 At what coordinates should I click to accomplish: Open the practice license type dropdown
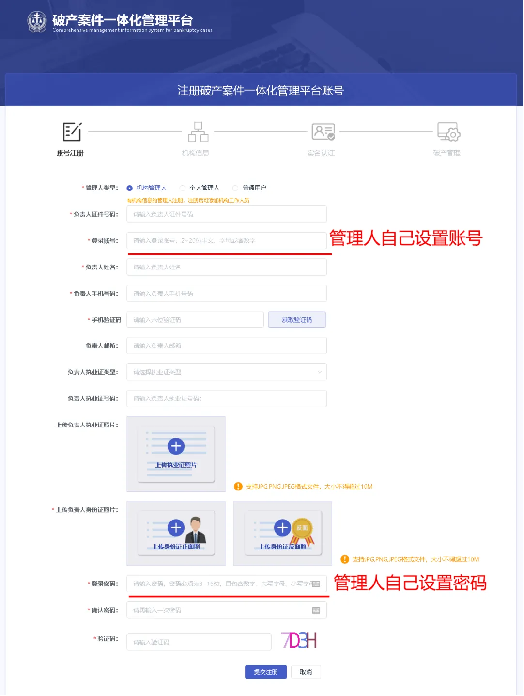(x=226, y=372)
